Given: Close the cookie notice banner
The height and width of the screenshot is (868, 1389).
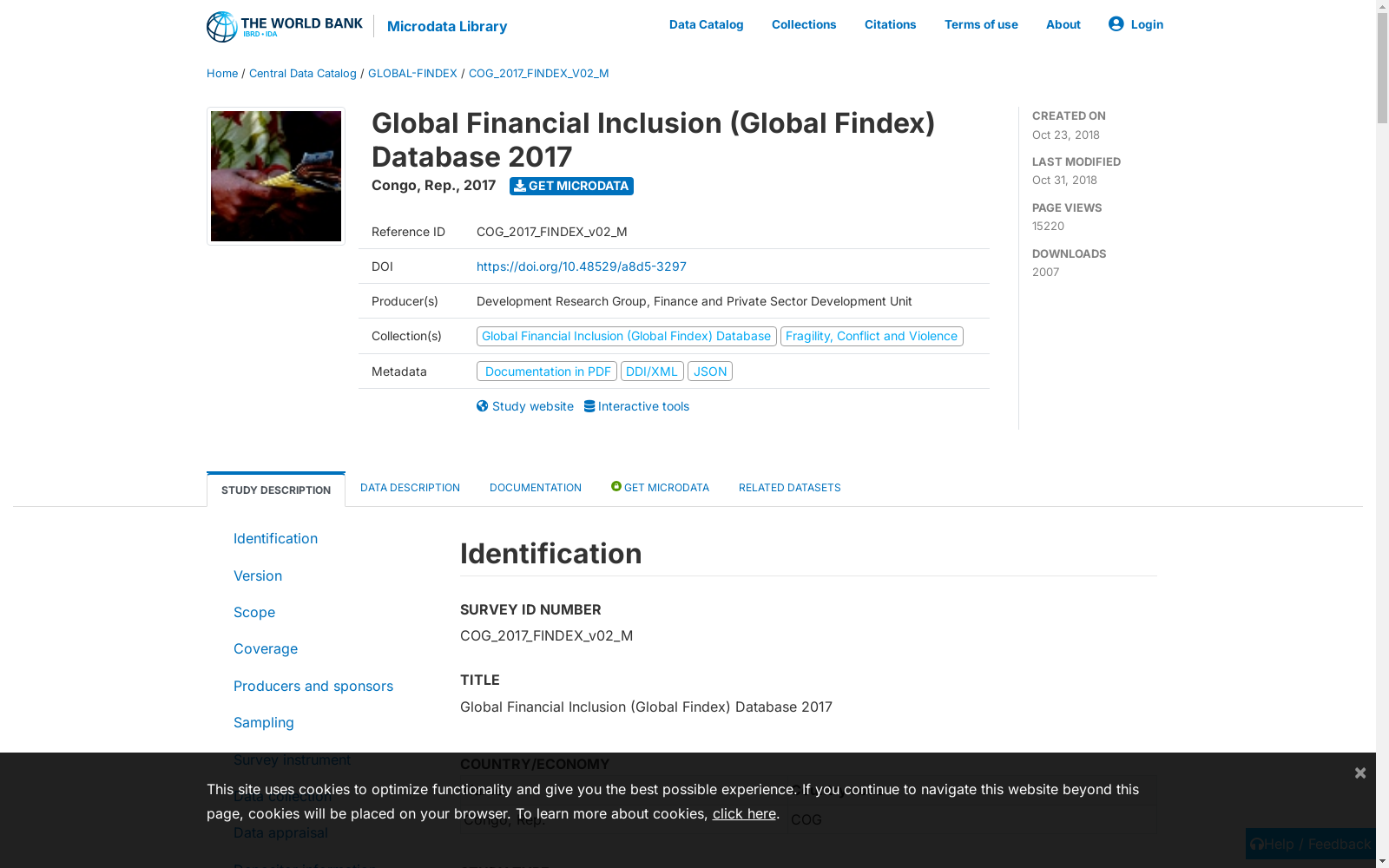Looking at the screenshot, I should coord(1360,773).
